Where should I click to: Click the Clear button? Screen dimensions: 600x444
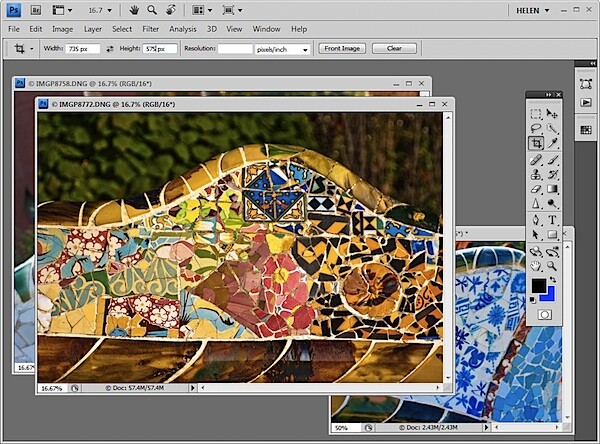click(394, 48)
